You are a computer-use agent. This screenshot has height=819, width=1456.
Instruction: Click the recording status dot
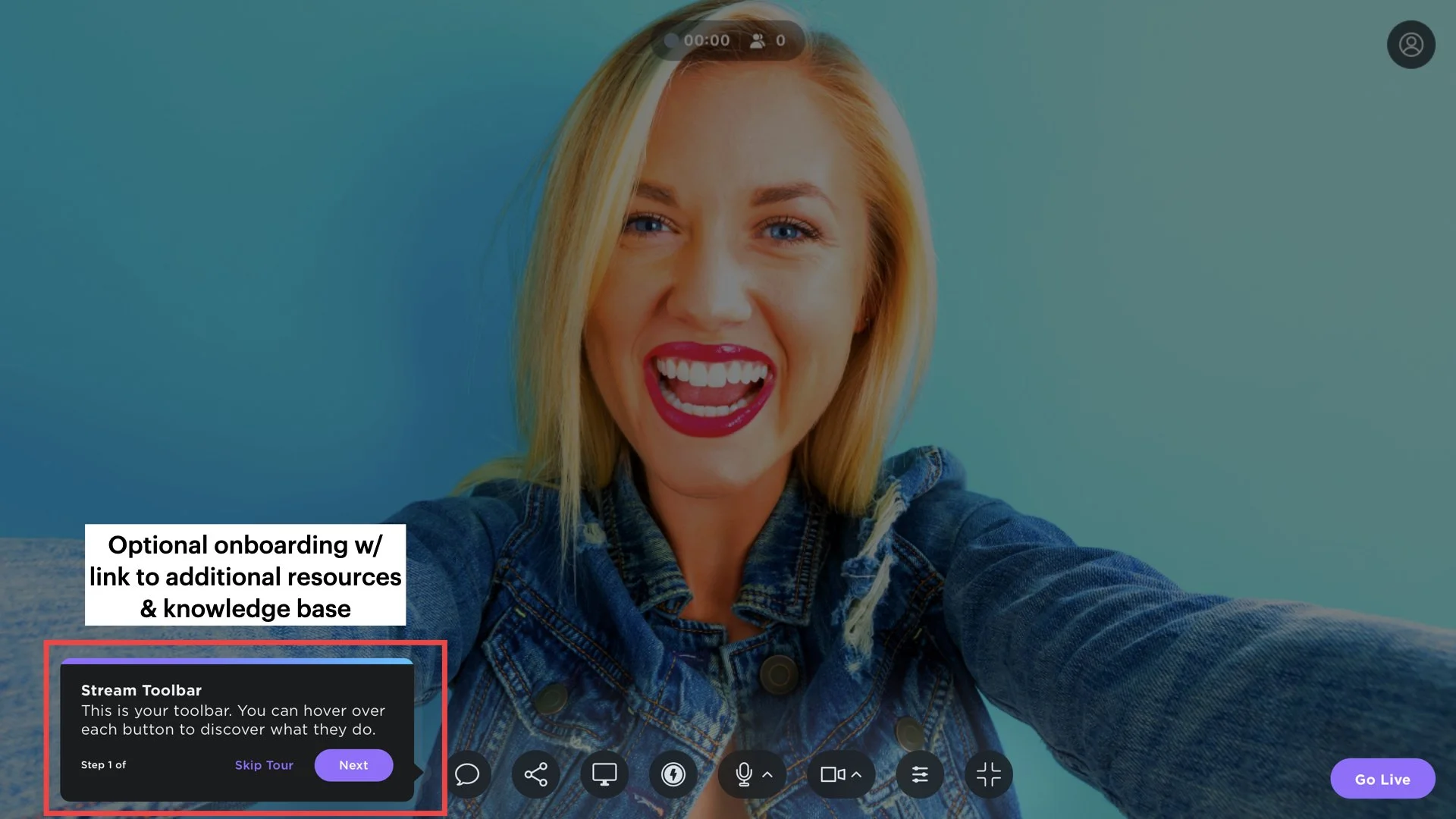671,40
